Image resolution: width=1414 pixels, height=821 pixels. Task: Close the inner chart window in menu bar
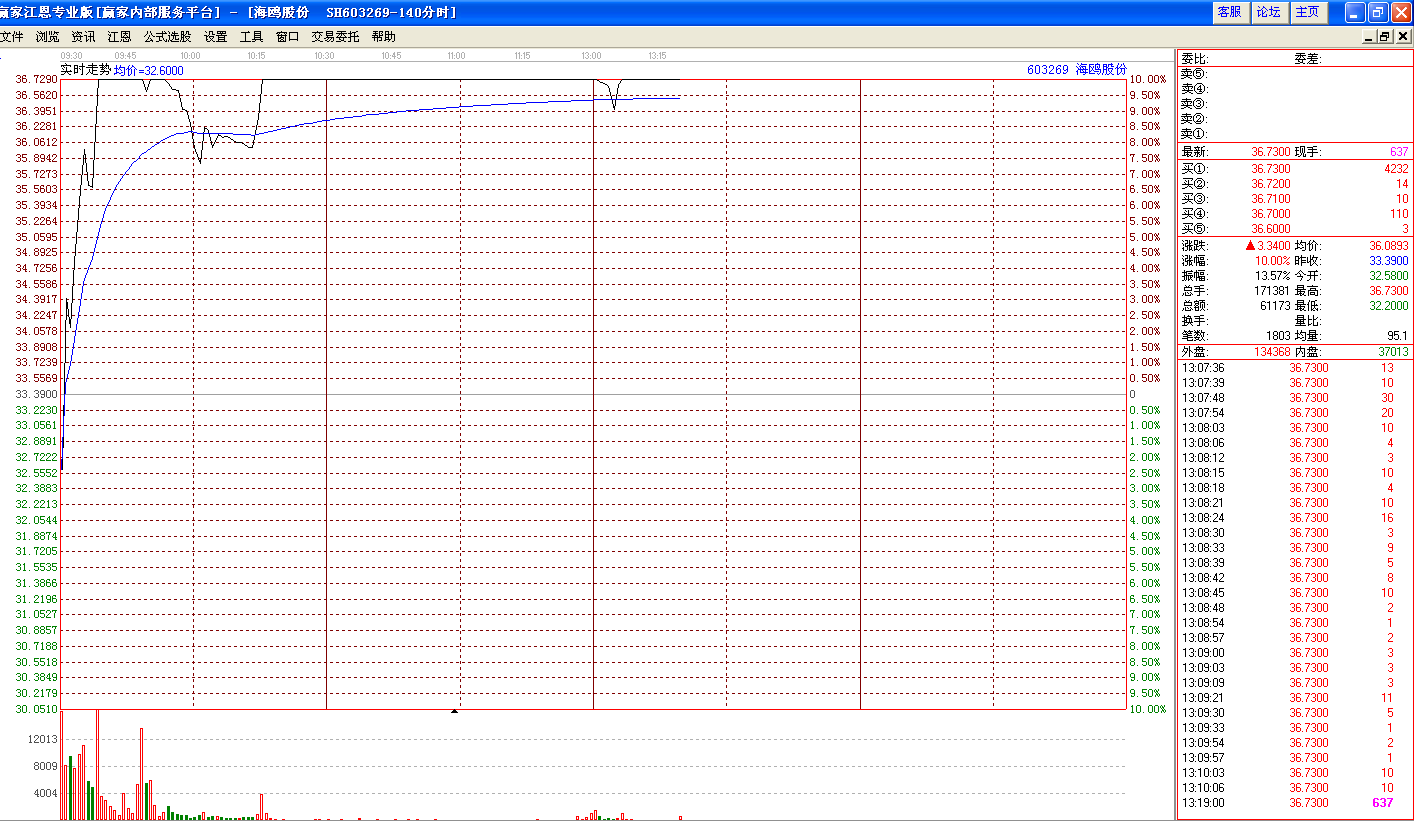point(1401,37)
